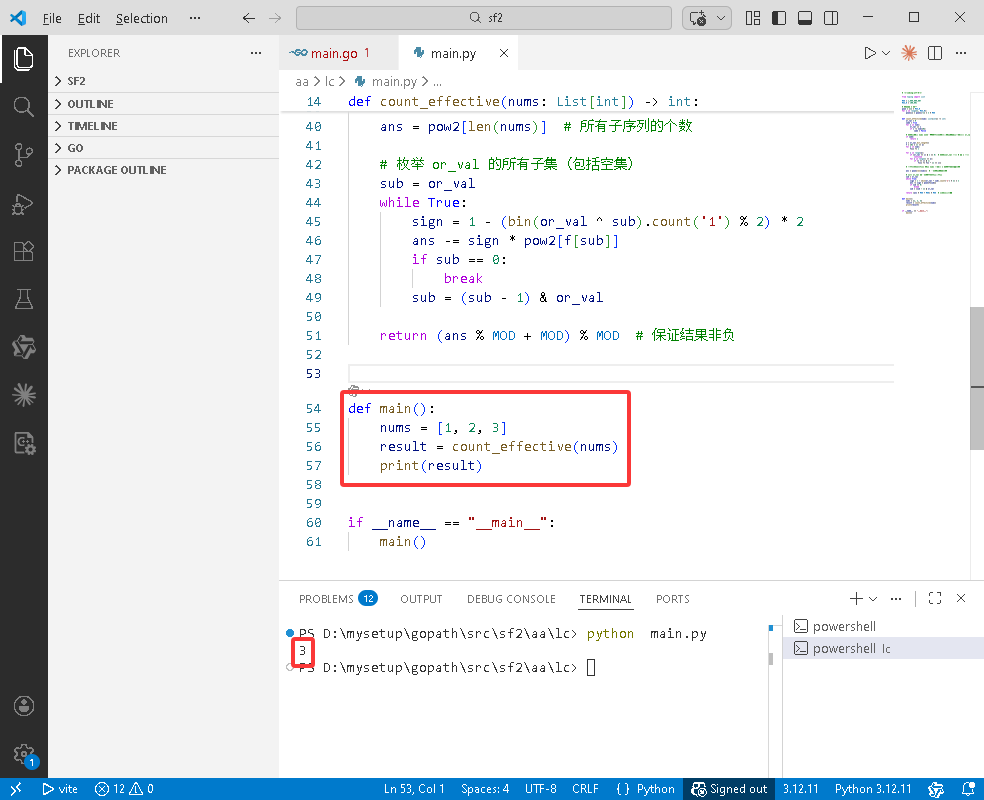Click the orange starburst icon in editor toolbar
The height and width of the screenshot is (800, 984).
[x=909, y=53]
